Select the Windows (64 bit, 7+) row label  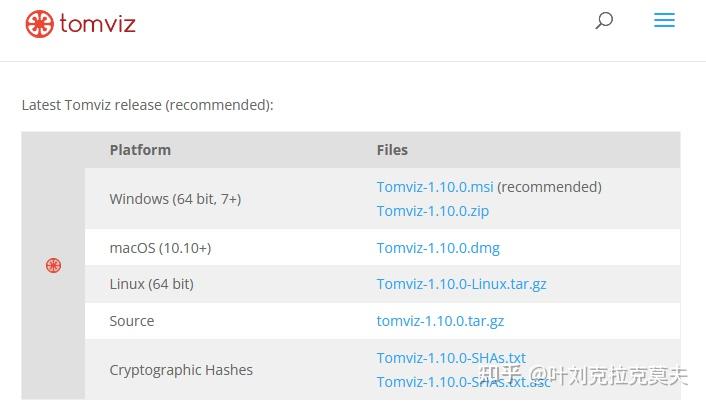(175, 199)
